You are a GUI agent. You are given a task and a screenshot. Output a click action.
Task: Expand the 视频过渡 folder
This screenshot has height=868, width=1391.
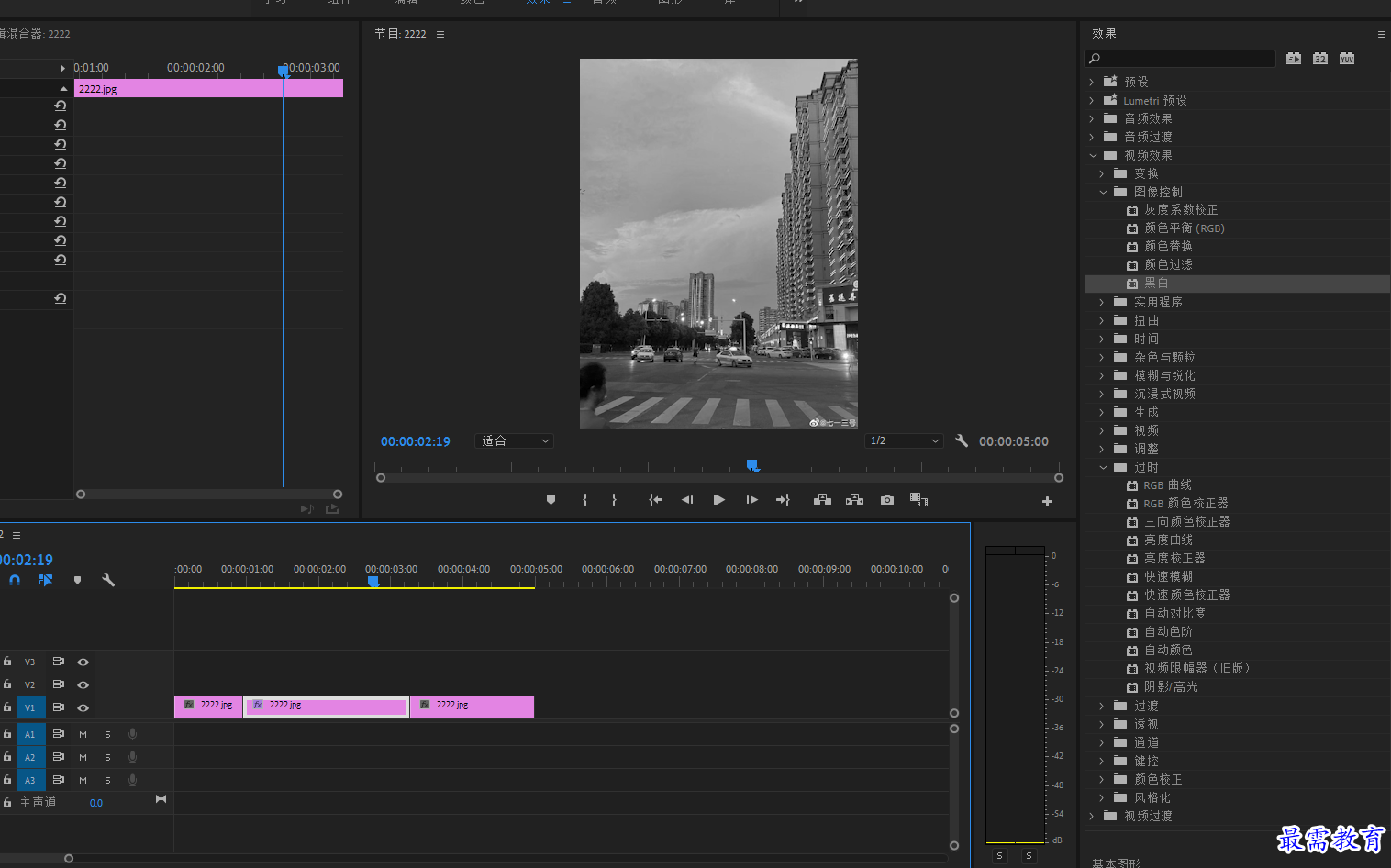click(x=1092, y=816)
